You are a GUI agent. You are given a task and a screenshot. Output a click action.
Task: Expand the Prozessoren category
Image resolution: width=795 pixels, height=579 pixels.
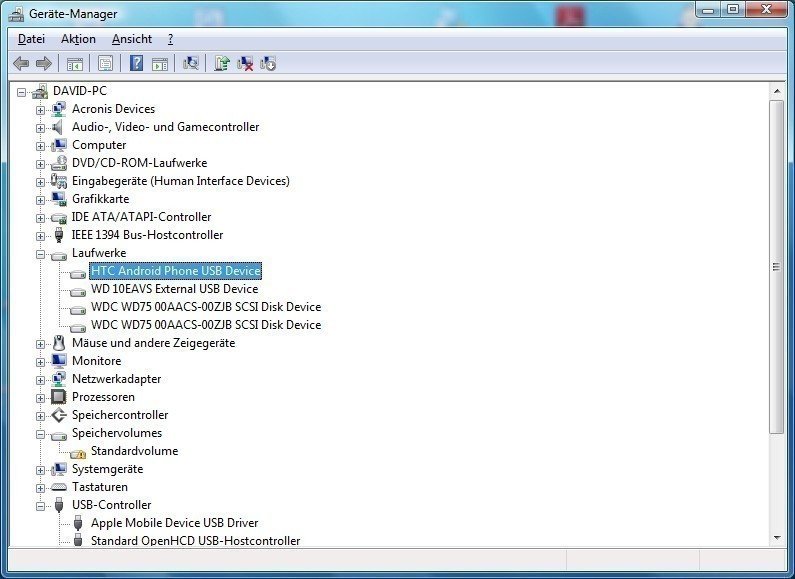pyautogui.click(x=40, y=399)
